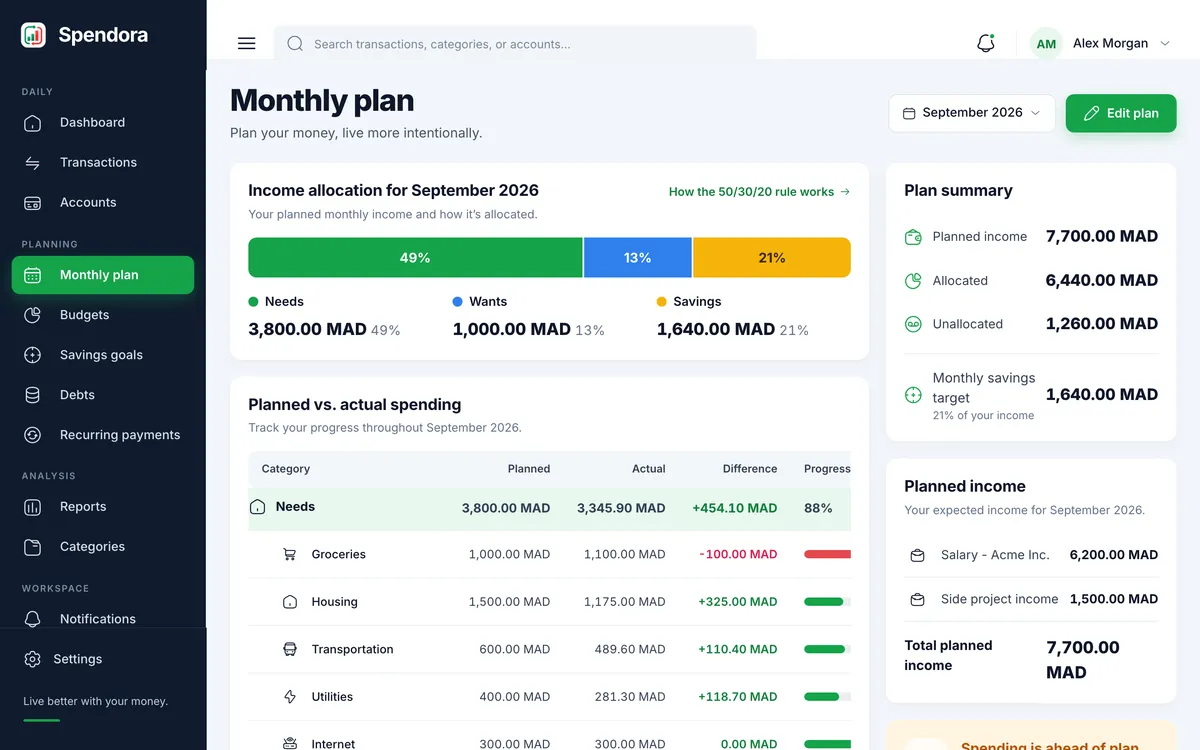Click the AM avatar circle
This screenshot has height=750, width=1200.
[1046, 44]
